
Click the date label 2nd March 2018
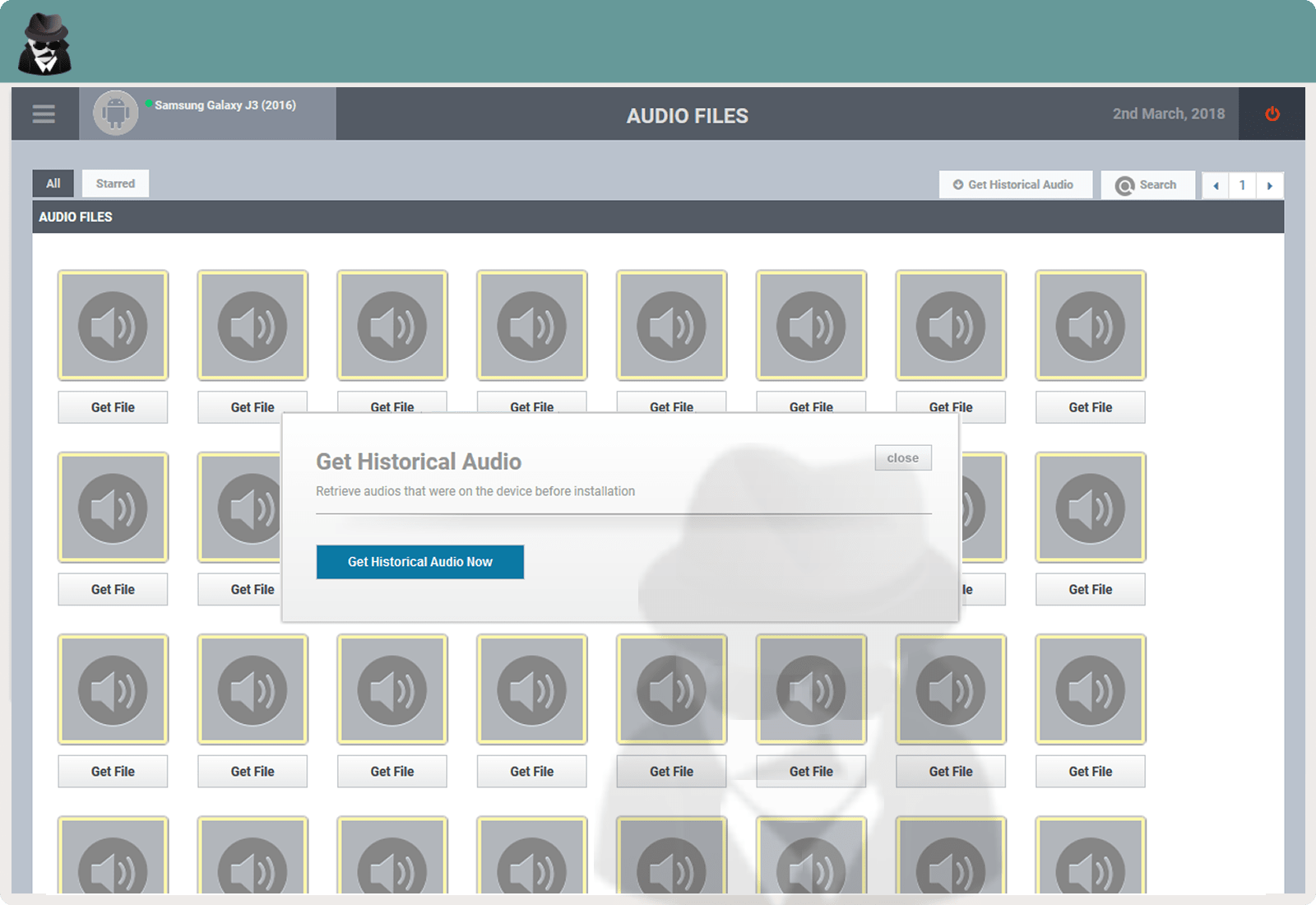(x=1167, y=114)
